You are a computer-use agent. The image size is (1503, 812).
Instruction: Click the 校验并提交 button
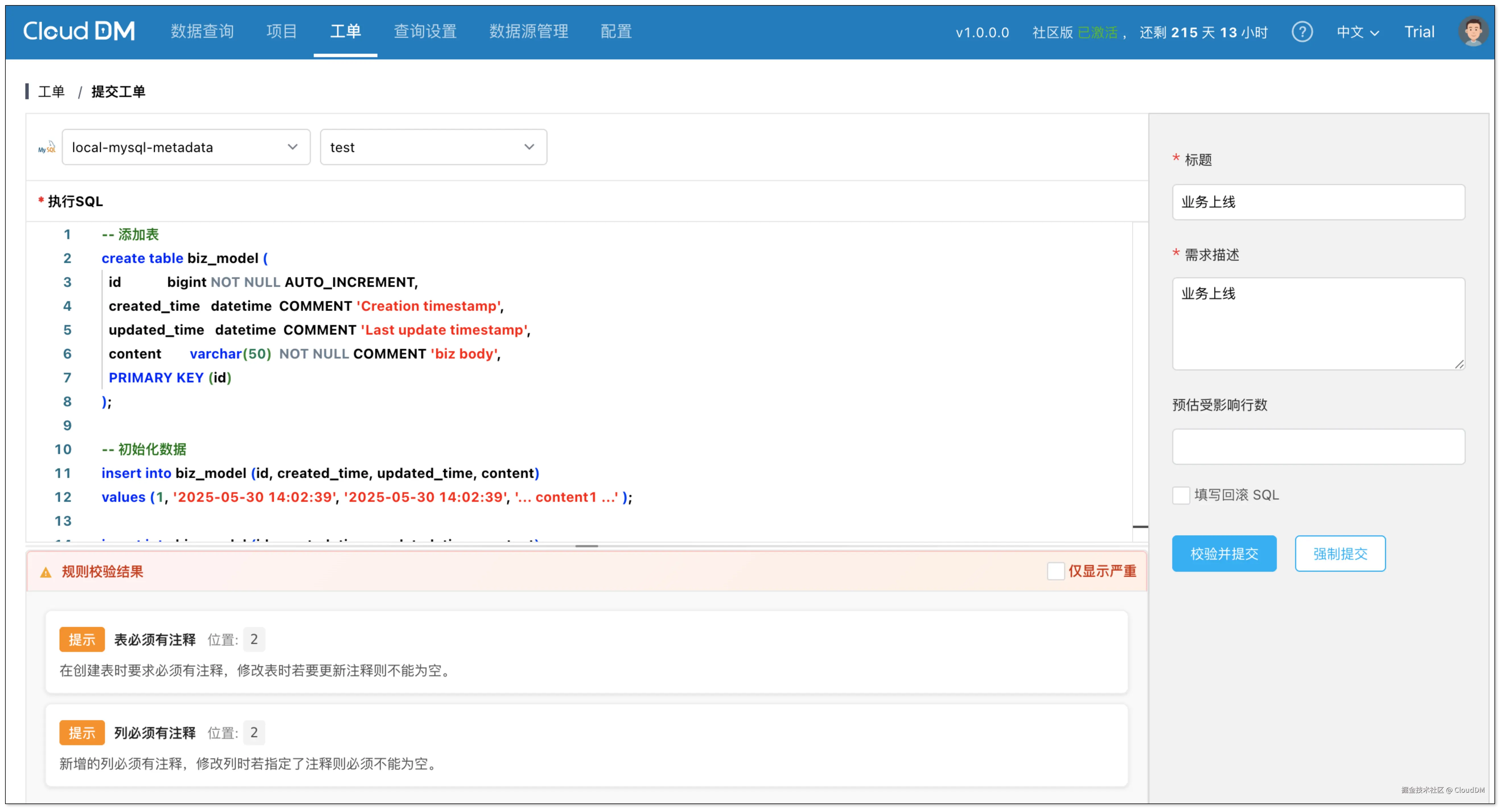point(1224,554)
